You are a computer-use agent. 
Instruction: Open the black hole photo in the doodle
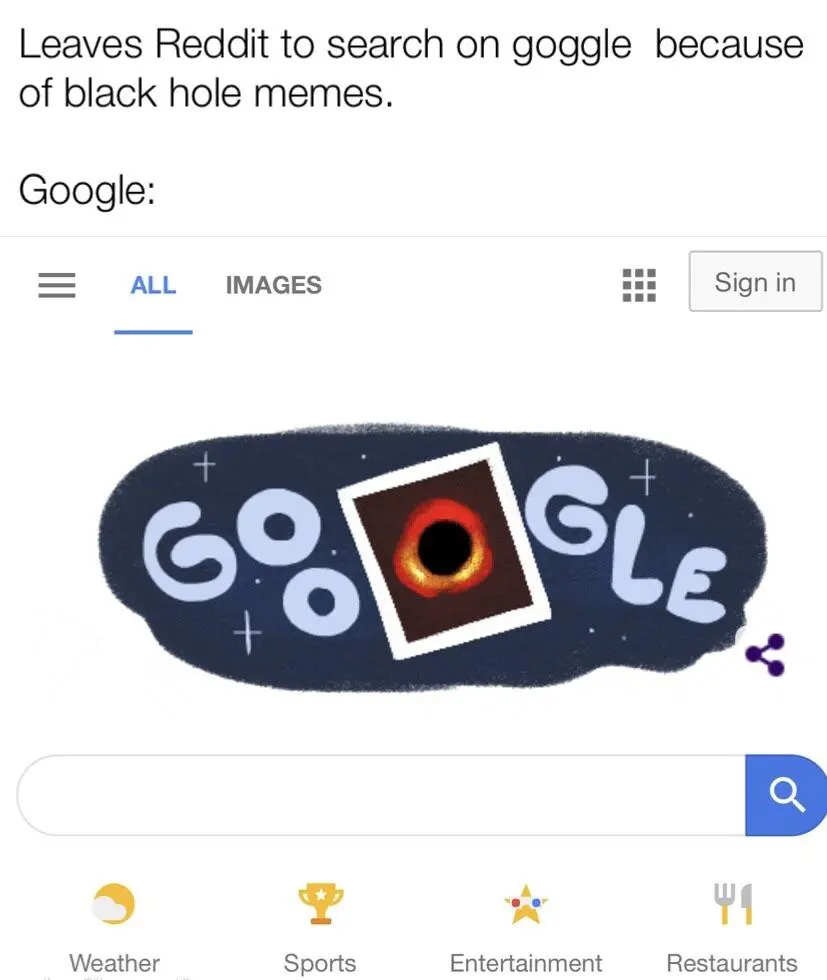pos(444,551)
